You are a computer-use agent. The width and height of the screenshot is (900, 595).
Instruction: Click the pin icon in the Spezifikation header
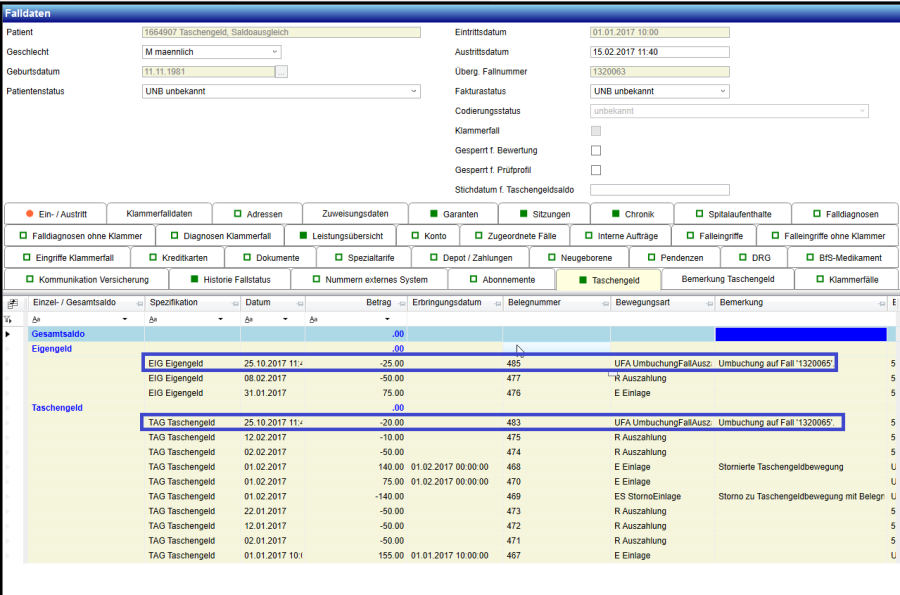pyautogui.click(x=233, y=302)
